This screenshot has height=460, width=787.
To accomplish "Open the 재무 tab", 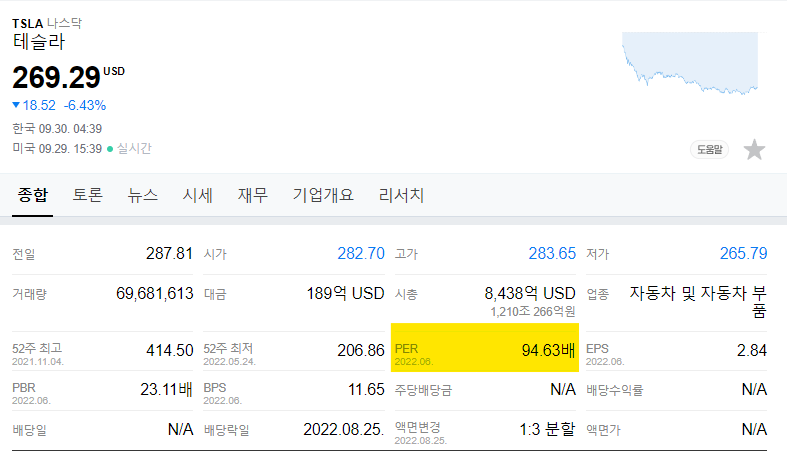I will click(x=253, y=195).
